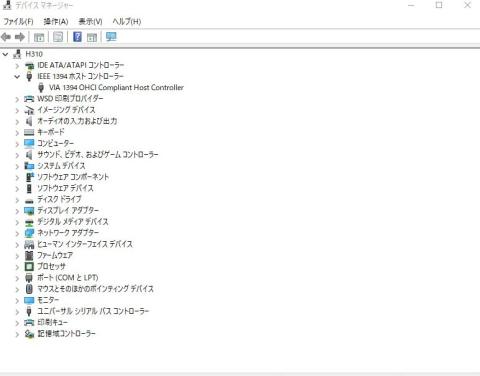
Task: Open the ヘルプ(H) menu
Action: click(127, 22)
